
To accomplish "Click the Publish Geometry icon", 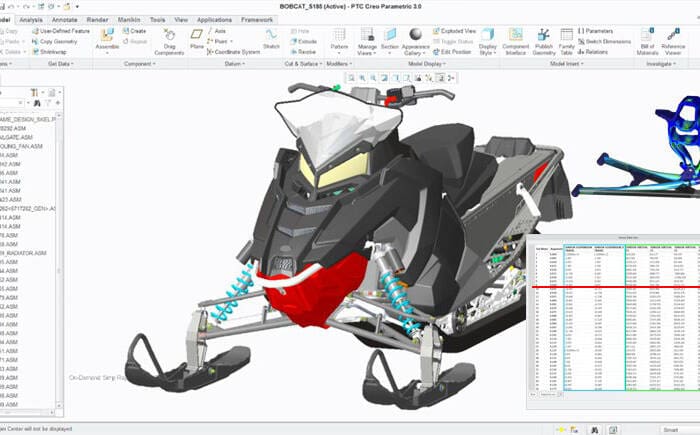I will coord(544,35).
